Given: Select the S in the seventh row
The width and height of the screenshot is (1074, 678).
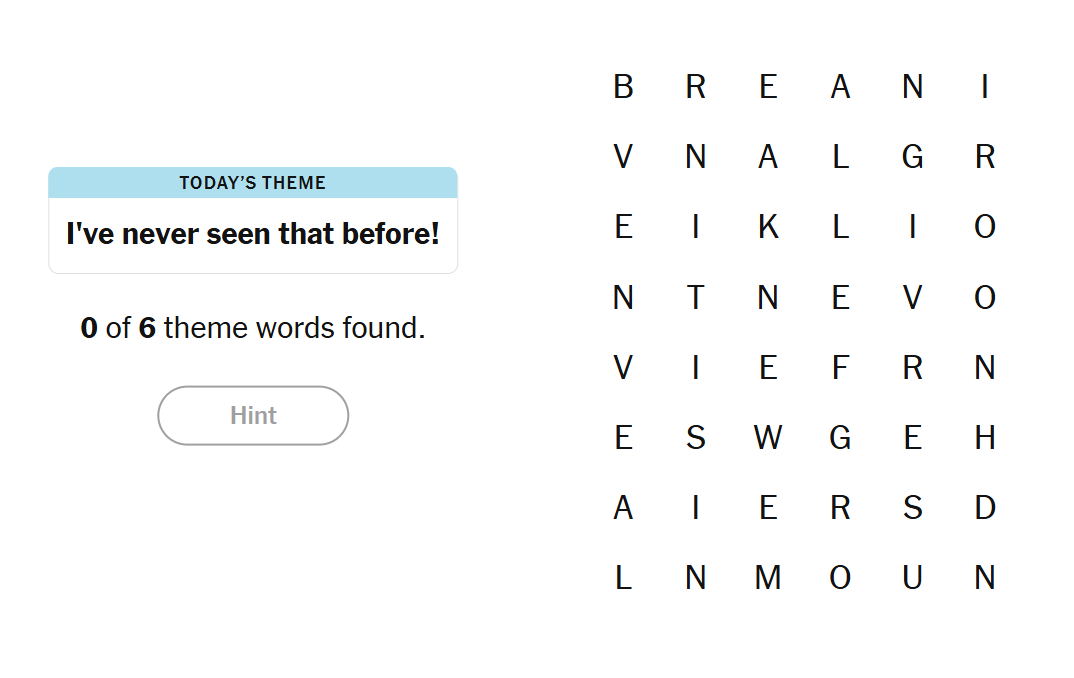Looking at the screenshot, I should coord(912,508).
